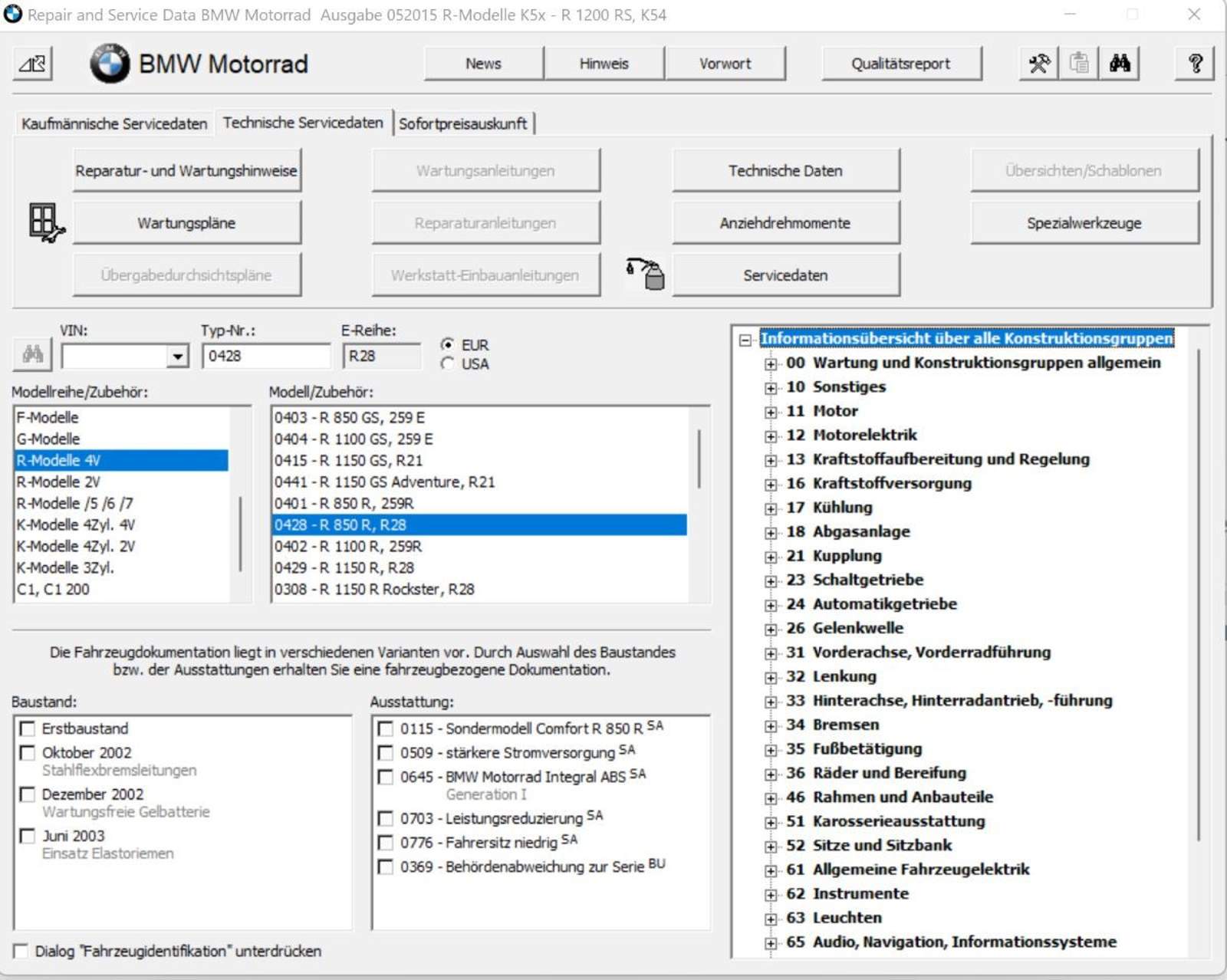Image resolution: width=1227 pixels, height=980 pixels.
Task: Open the Vorwort button
Action: click(725, 64)
